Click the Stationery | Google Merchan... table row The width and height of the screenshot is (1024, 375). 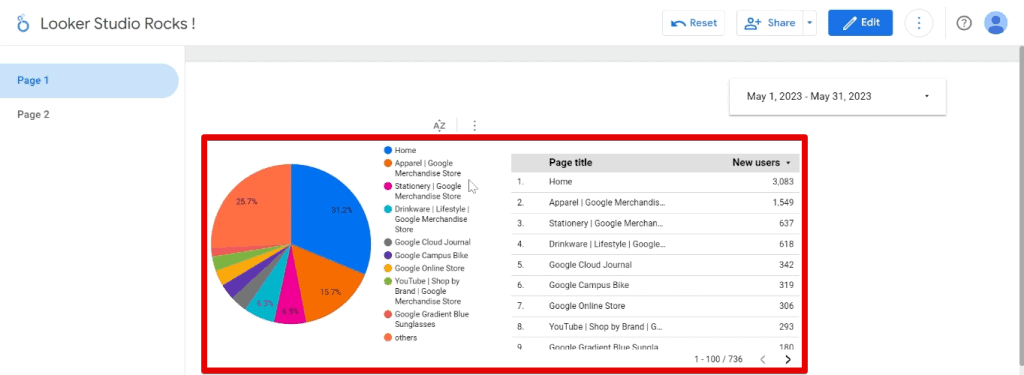click(x=655, y=223)
